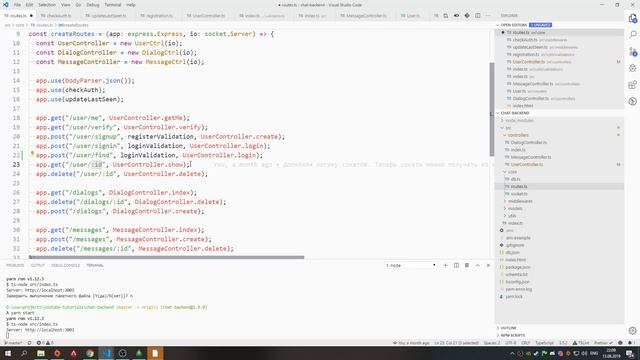Switch to the Debug Console panel tab
Image resolution: width=640 pixels, height=360 pixels.
65,265
